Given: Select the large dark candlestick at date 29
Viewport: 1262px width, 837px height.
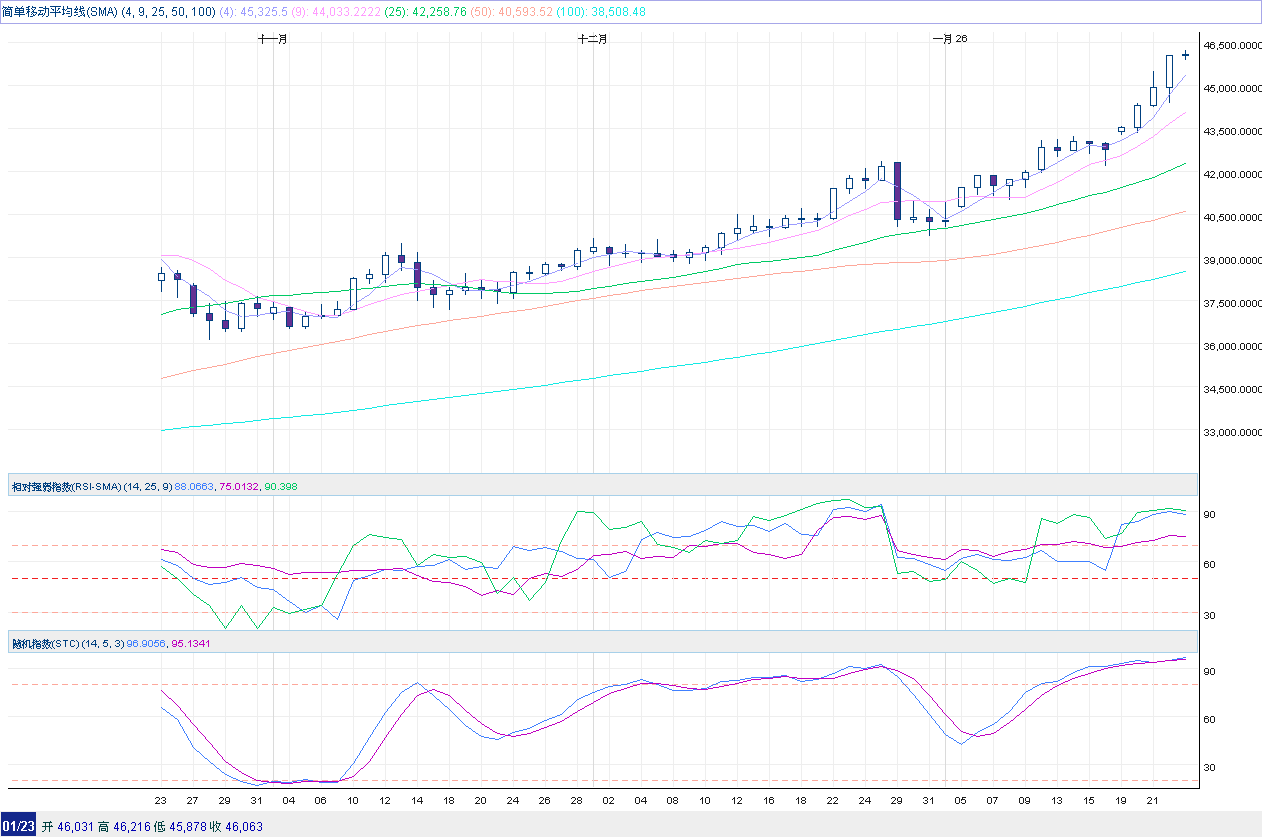Looking at the screenshot, I should pyautogui.click(x=898, y=190).
